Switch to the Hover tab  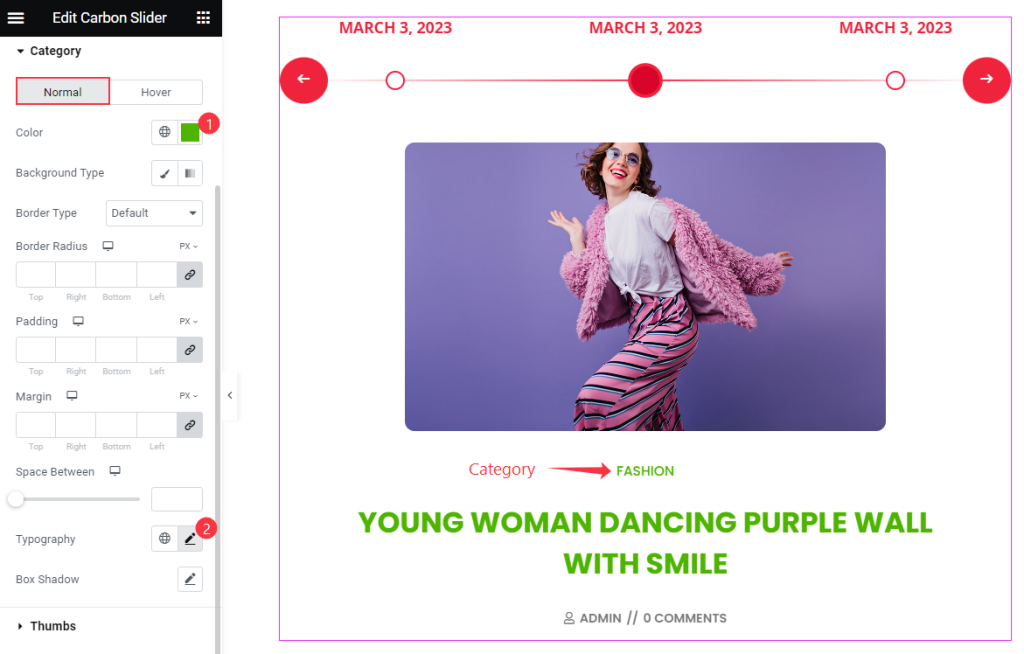point(156,92)
